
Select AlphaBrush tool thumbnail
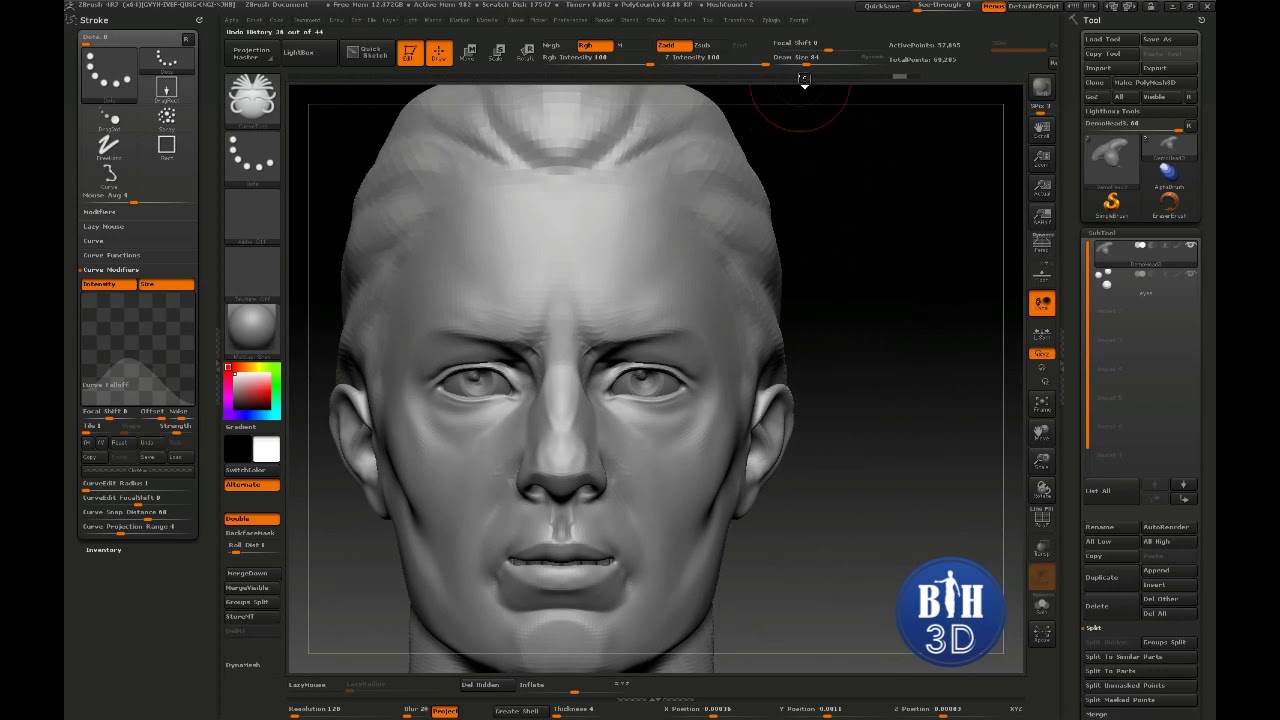tap(1169, 176)
